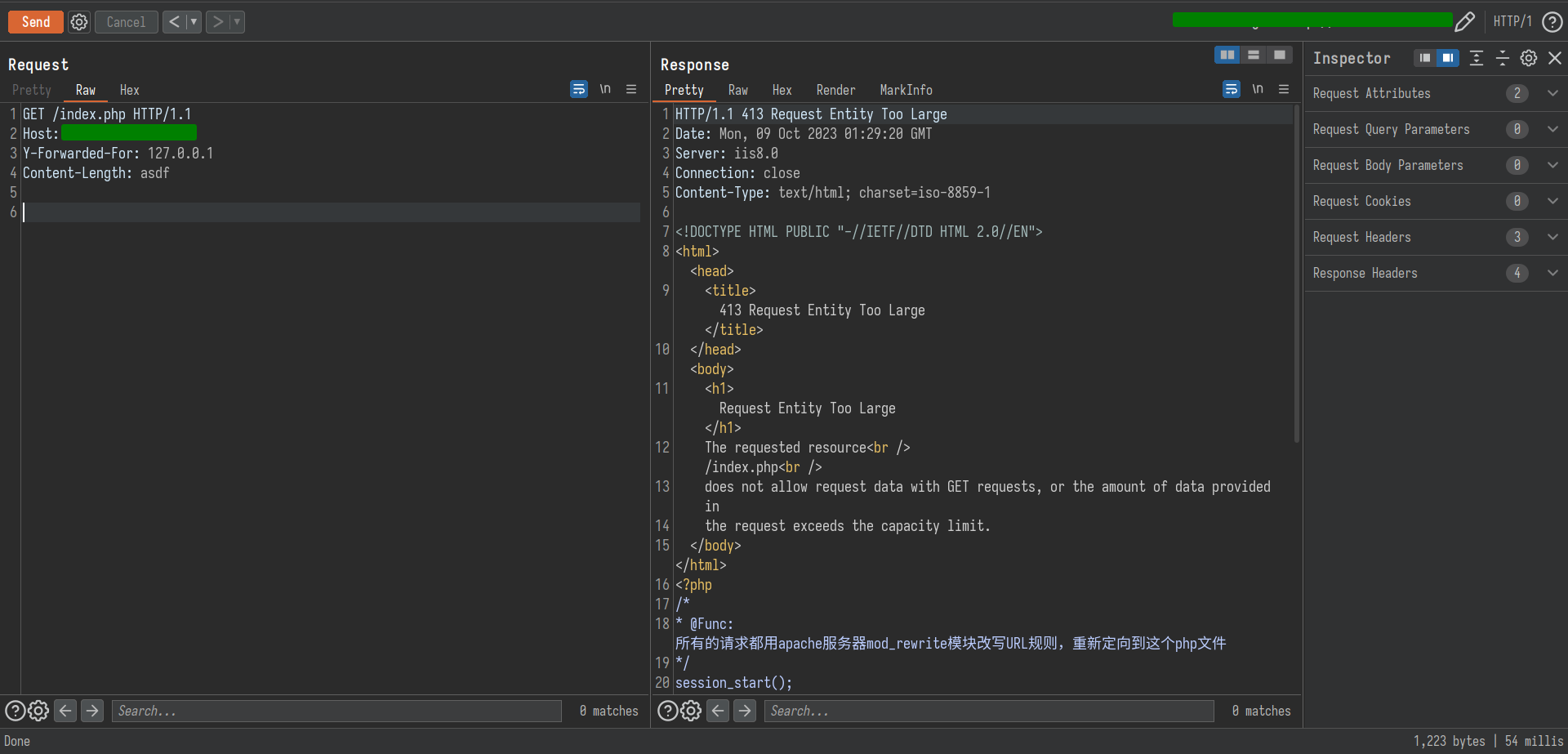Click the orange Send button
This screenshot has width=1568, height=754.
click(36, 22)
